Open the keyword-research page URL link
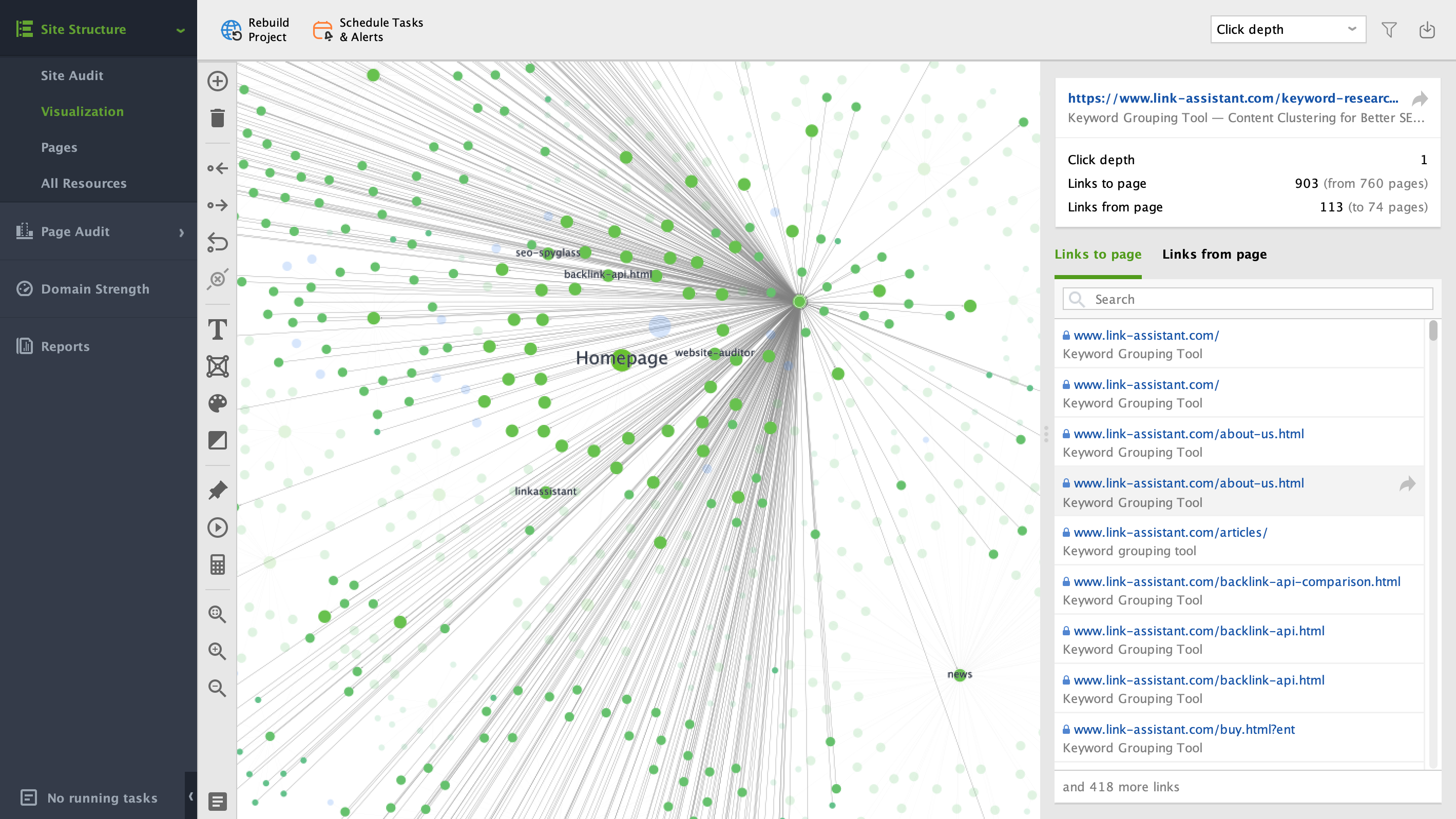Screen dimensions: 1456x819 coord(1233,99)
